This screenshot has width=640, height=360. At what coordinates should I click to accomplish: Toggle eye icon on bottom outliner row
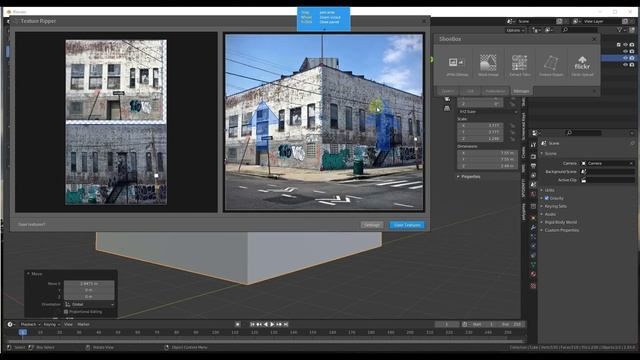(x=625, y=64)
